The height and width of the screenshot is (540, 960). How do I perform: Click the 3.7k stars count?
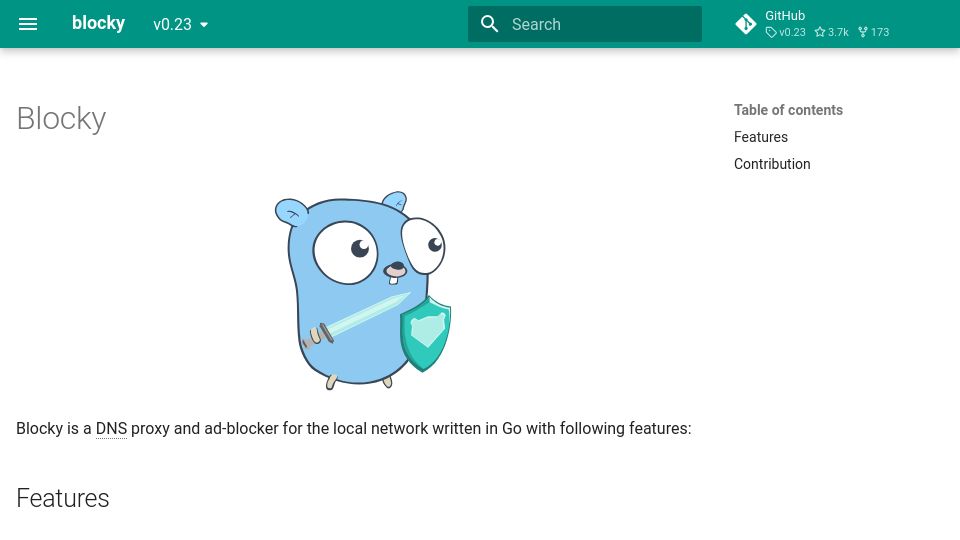pos(831,32)
